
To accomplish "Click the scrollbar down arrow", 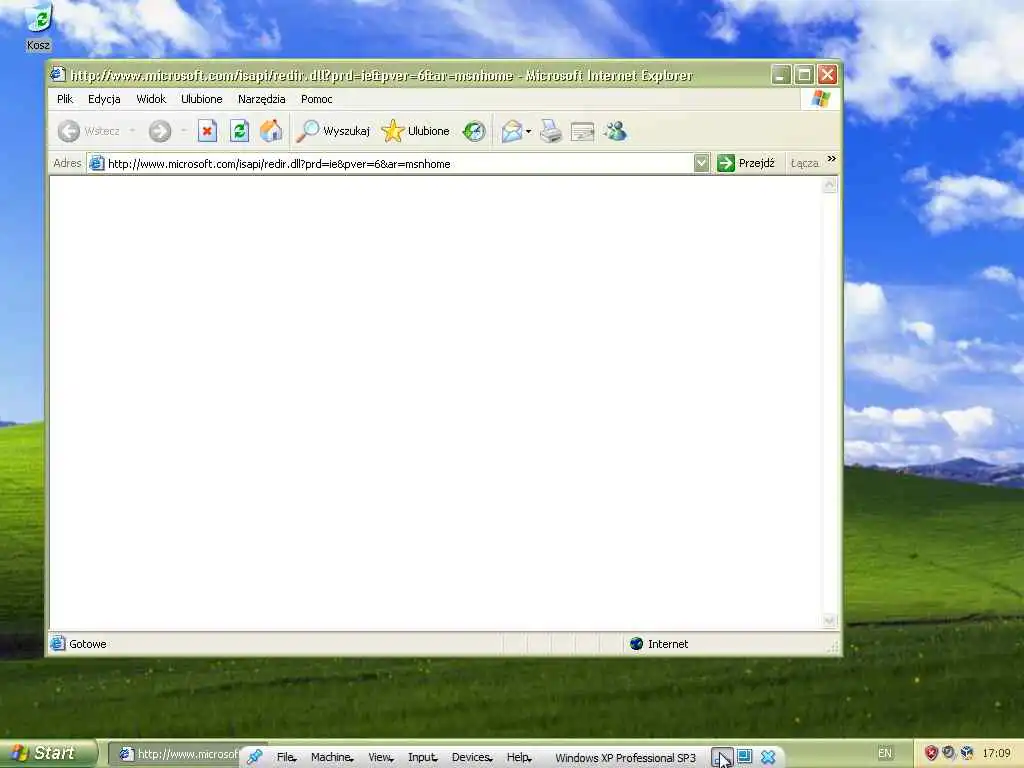I will 829,620.
